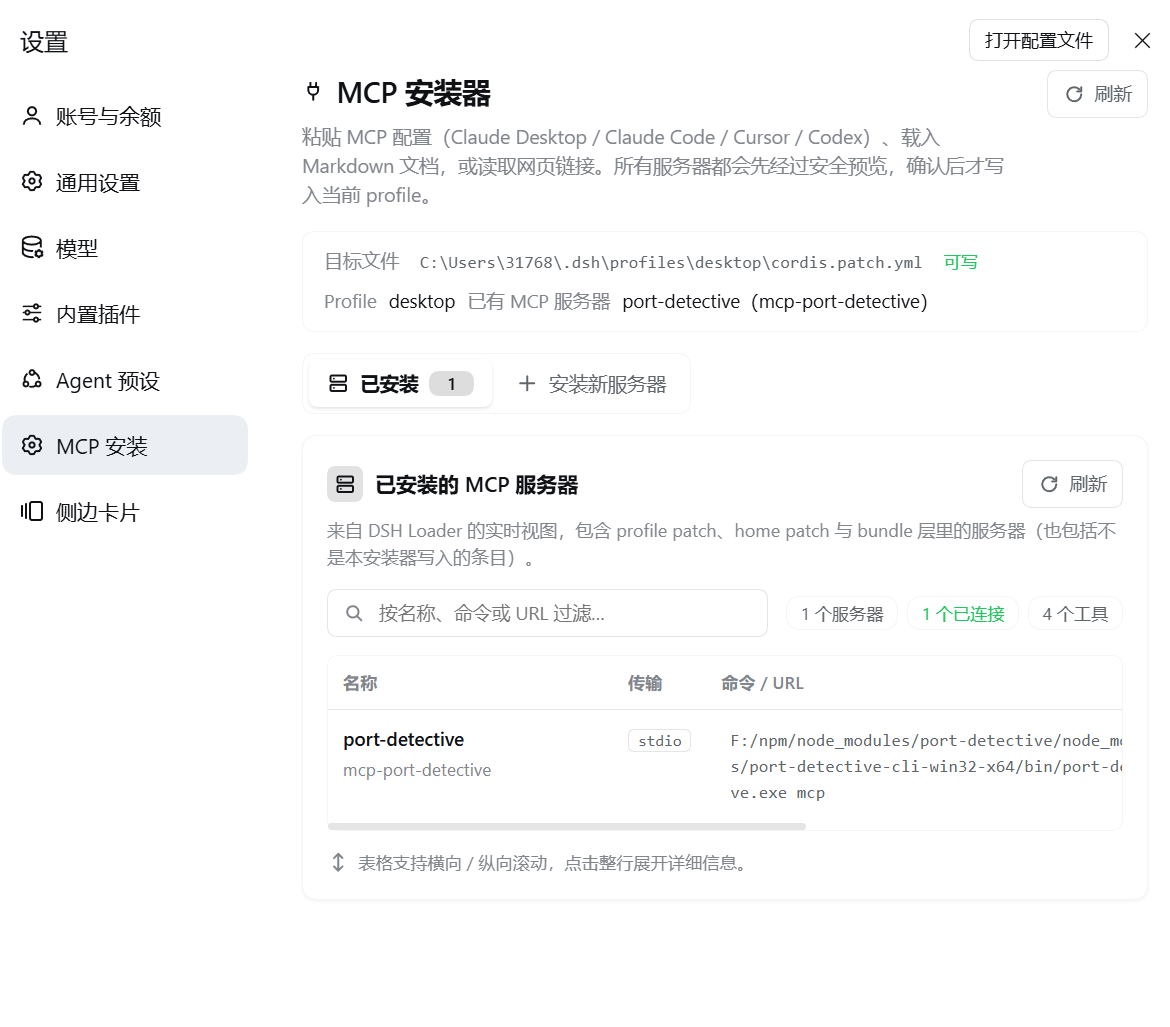Click the port-detective command path cell

925,767
